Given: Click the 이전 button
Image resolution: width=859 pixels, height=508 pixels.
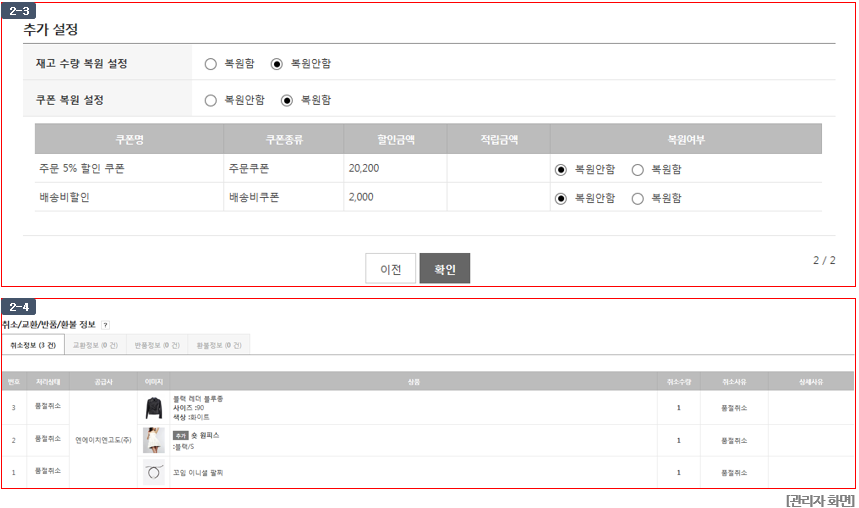Looking at the screenshot, I should (x=391, y=269).
